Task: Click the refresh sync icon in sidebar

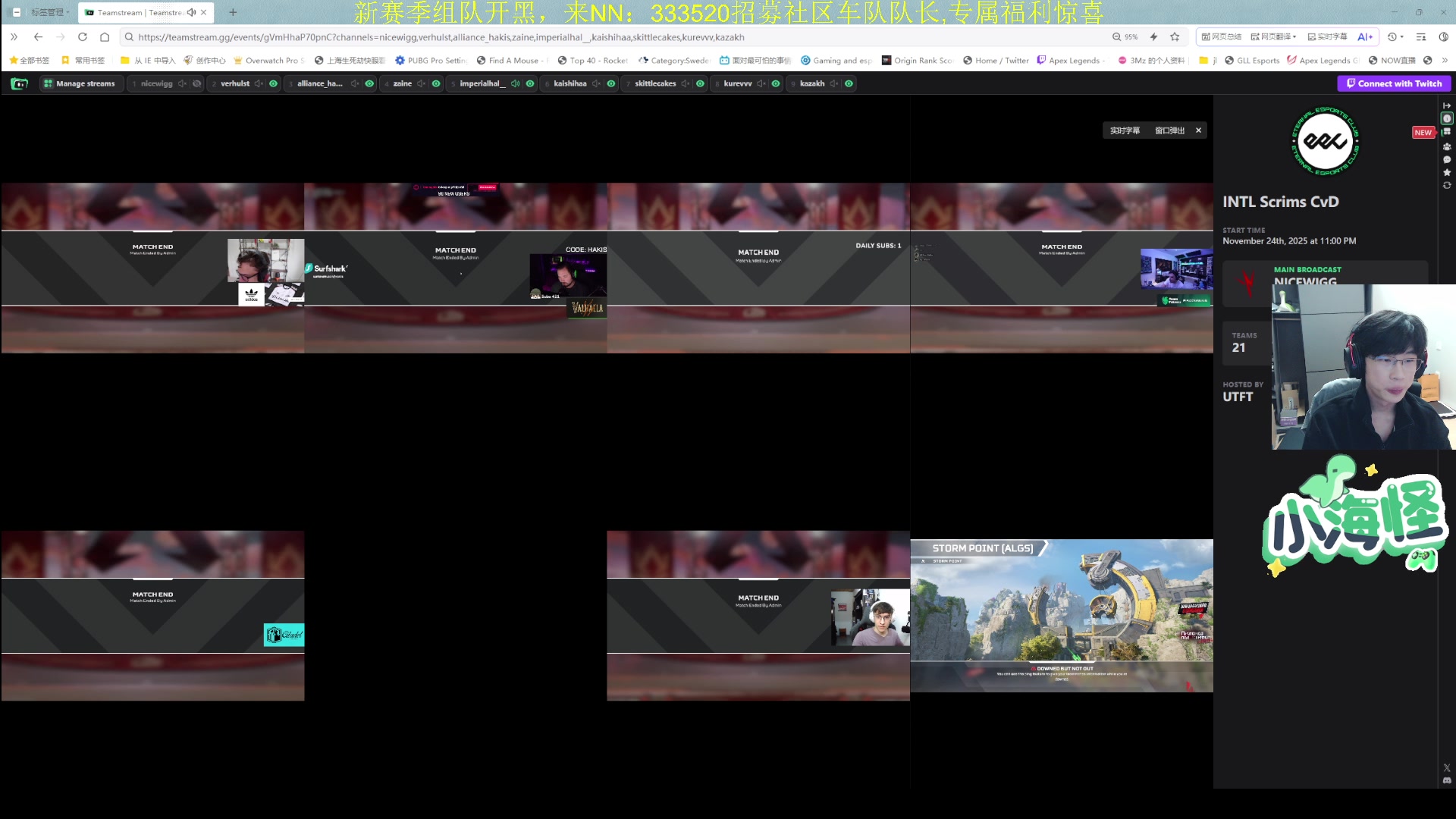Action: tap(1446, 186)
